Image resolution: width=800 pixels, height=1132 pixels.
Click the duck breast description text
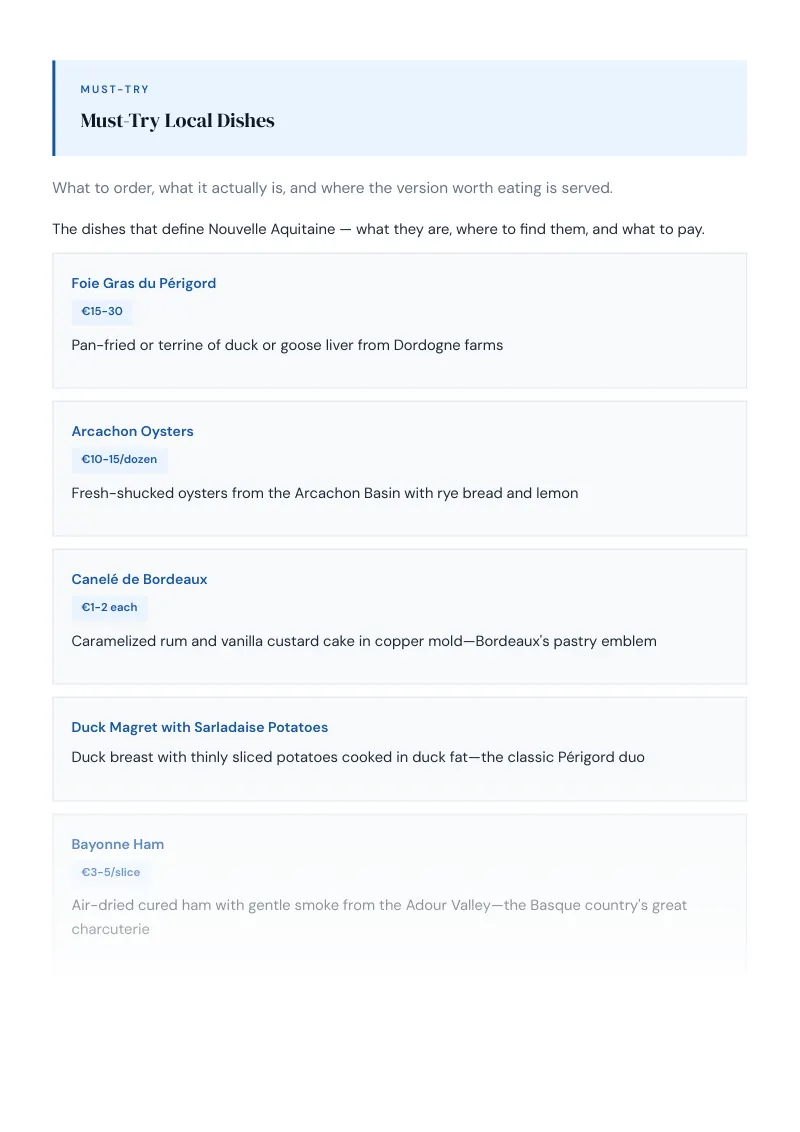tap(358, 757)
